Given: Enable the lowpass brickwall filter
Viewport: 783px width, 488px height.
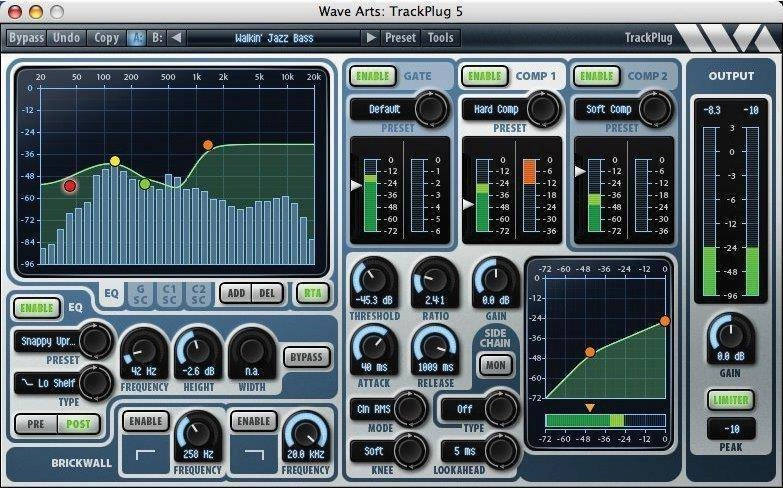Looking at the screenshot, I should [254, 421].
